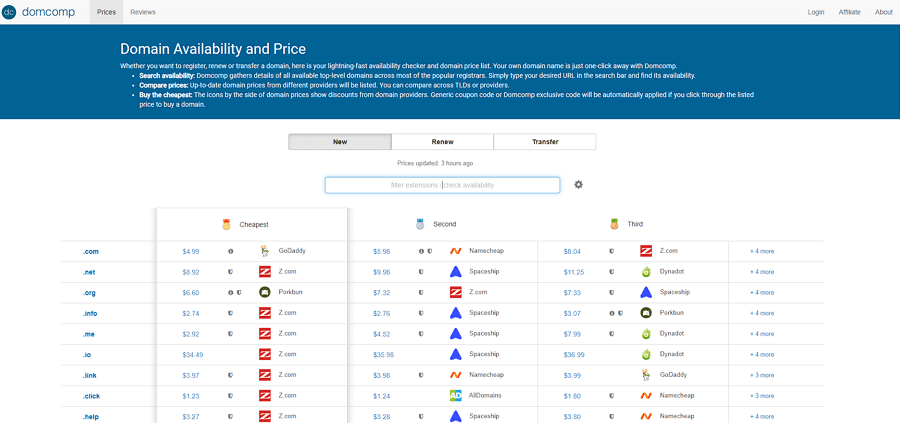The image size is (900, 423).
Task: Click Porkbun logo in .info row
Action: click(x=646, y=313)
